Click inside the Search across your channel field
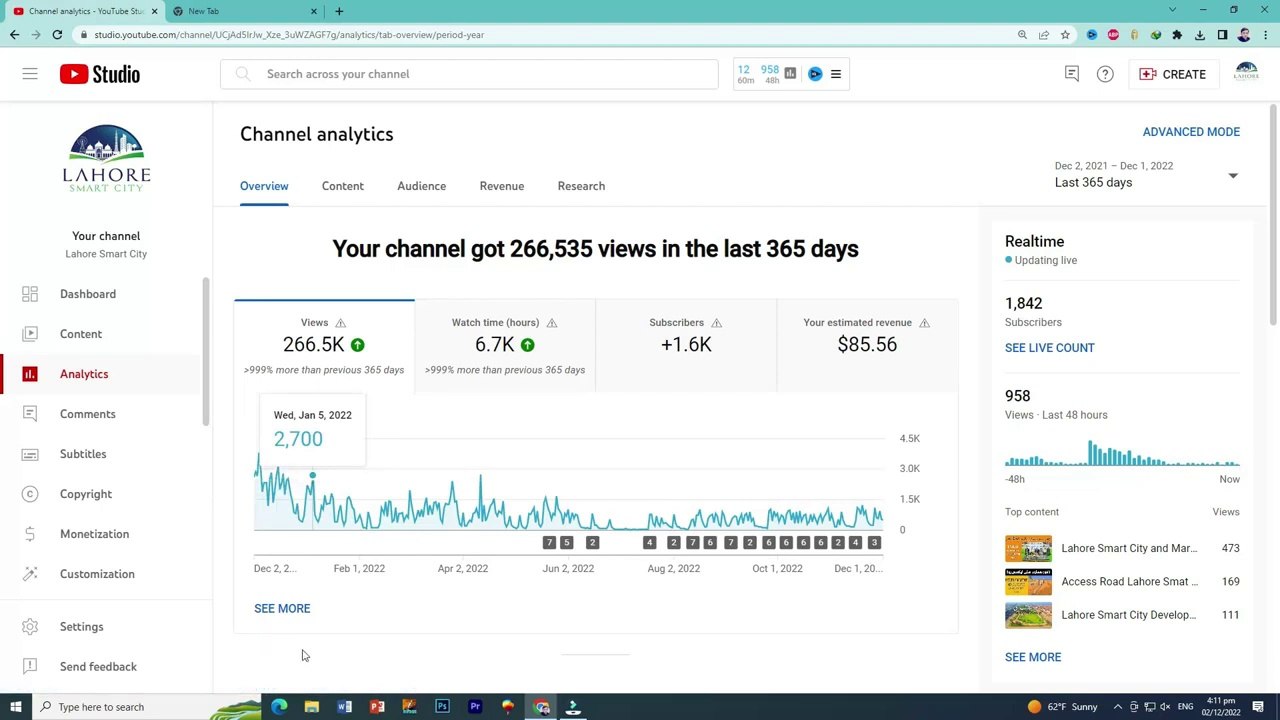This screenshot has width=1280, height=720. point(469,74)
